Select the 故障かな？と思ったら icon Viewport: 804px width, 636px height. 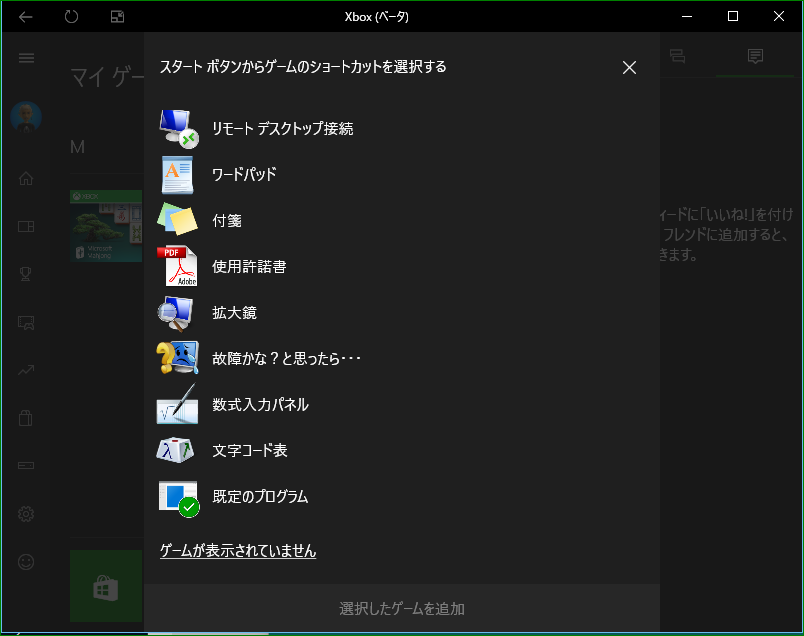coord(177,357)
